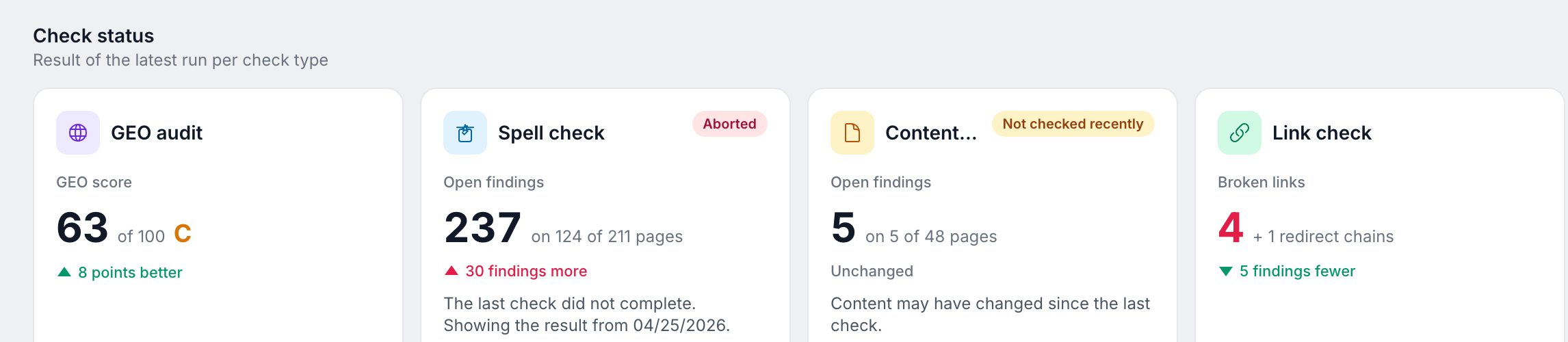
Task: Click the Link check chain icon
Action: pyautogui.click(x=1240, y=133)
